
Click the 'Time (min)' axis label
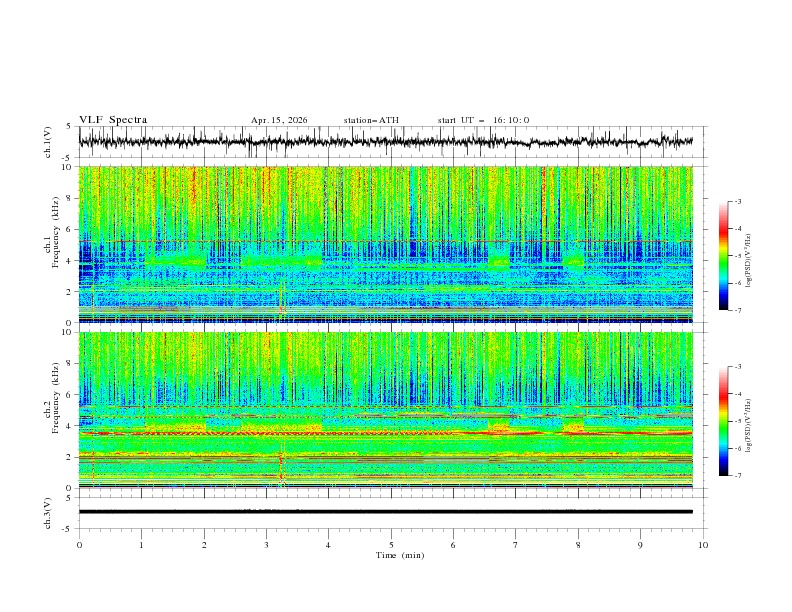(x=400, y=555)
